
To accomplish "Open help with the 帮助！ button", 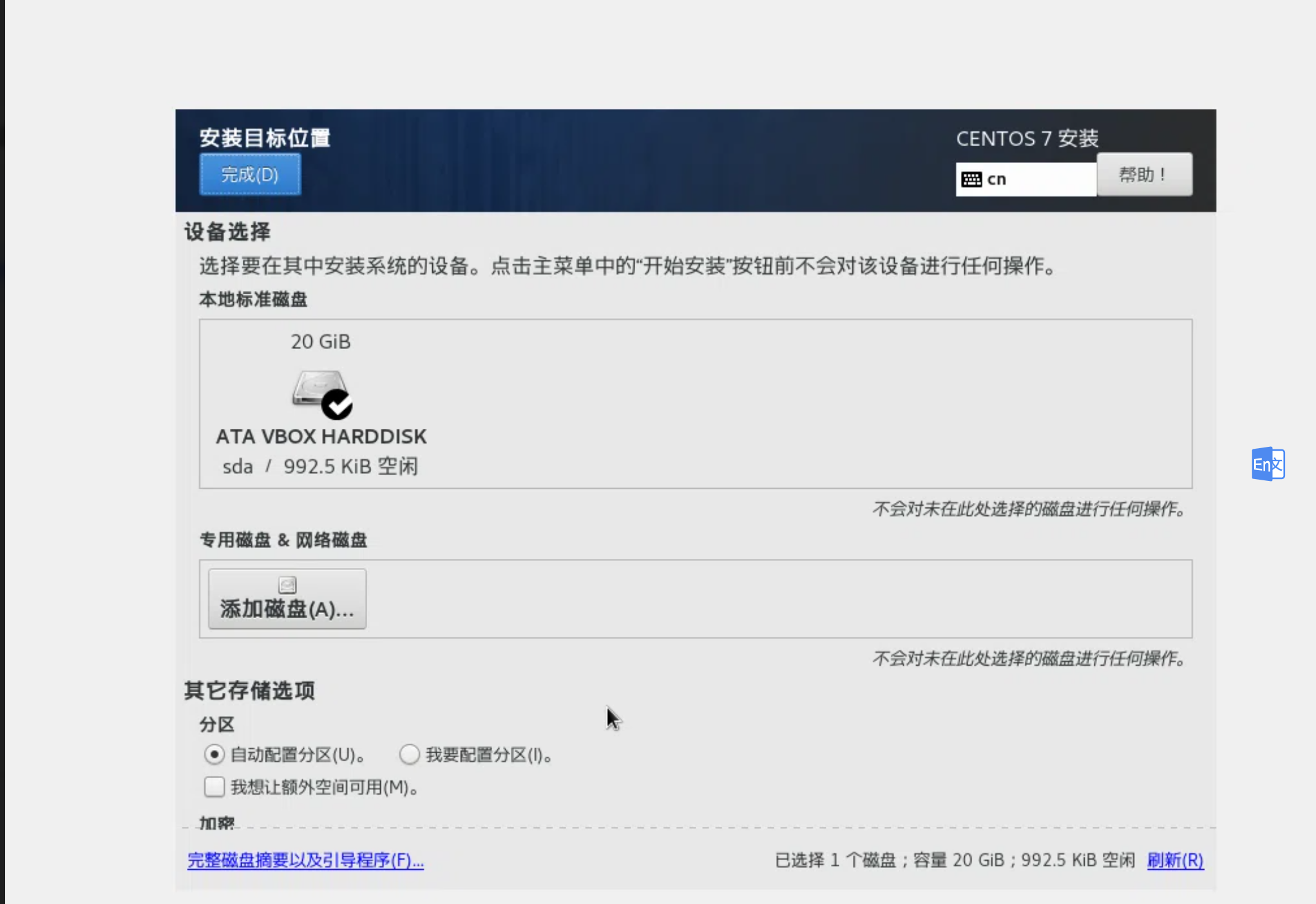I will 1144,174.
